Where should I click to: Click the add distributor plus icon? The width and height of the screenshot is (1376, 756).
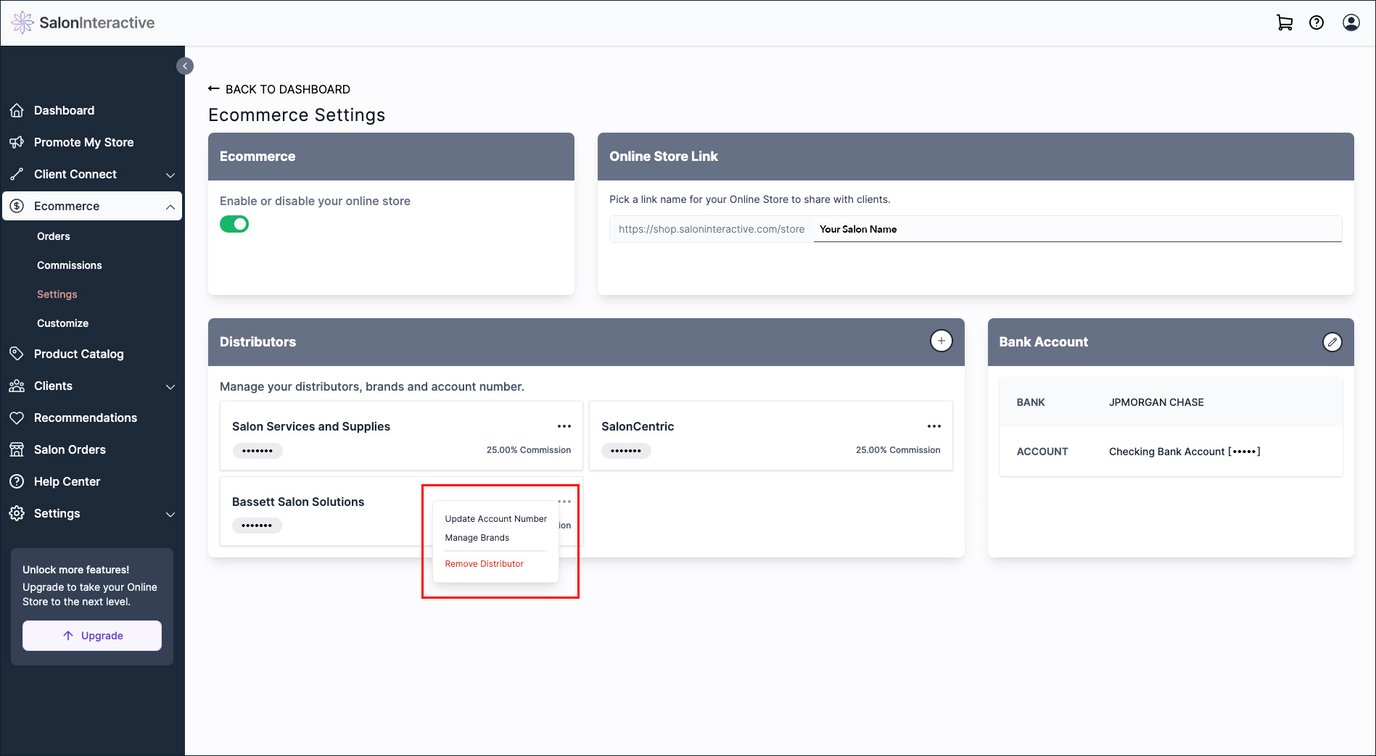coord(941,341)
